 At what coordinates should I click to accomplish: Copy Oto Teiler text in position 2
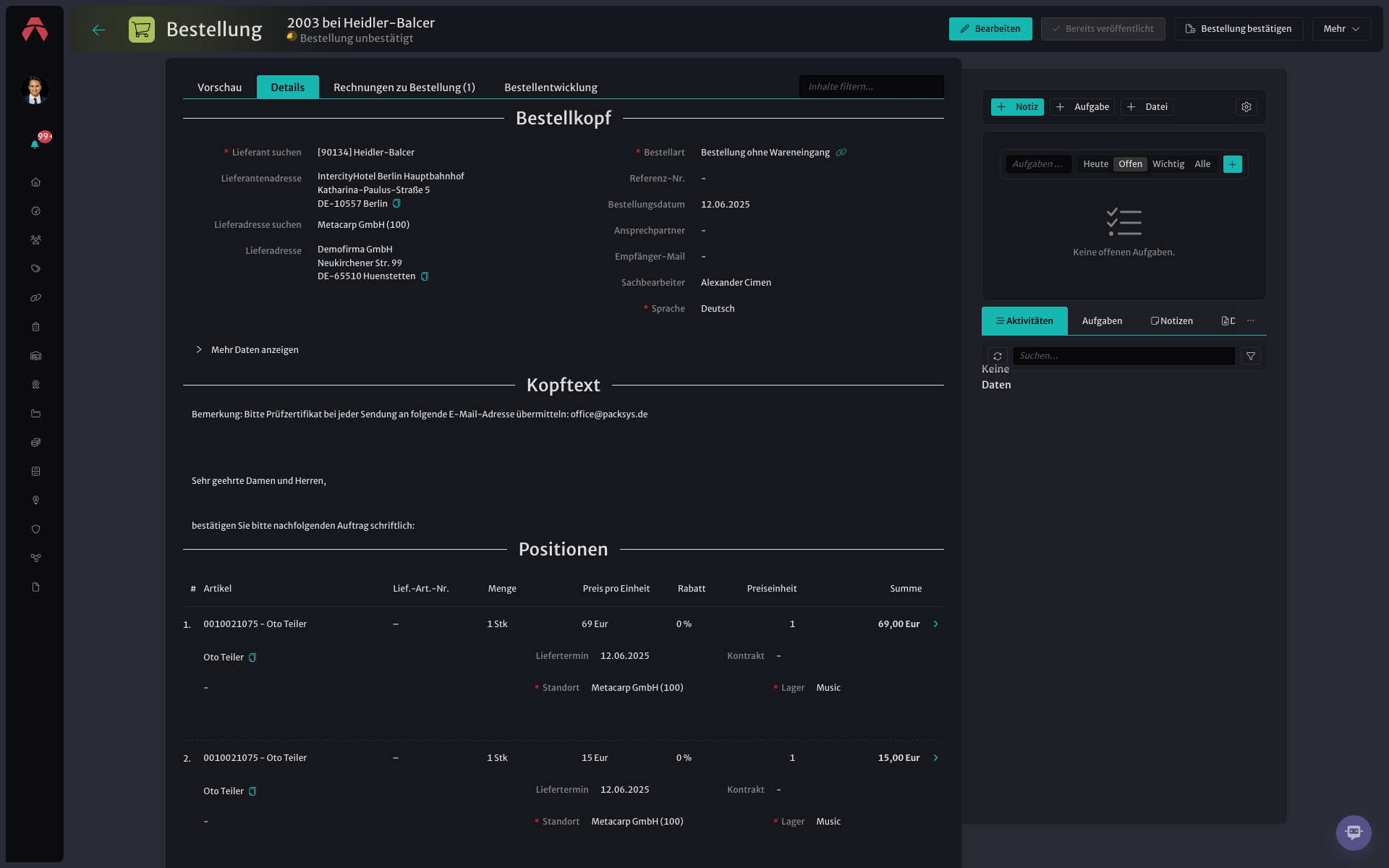click(x=252, y=791)
